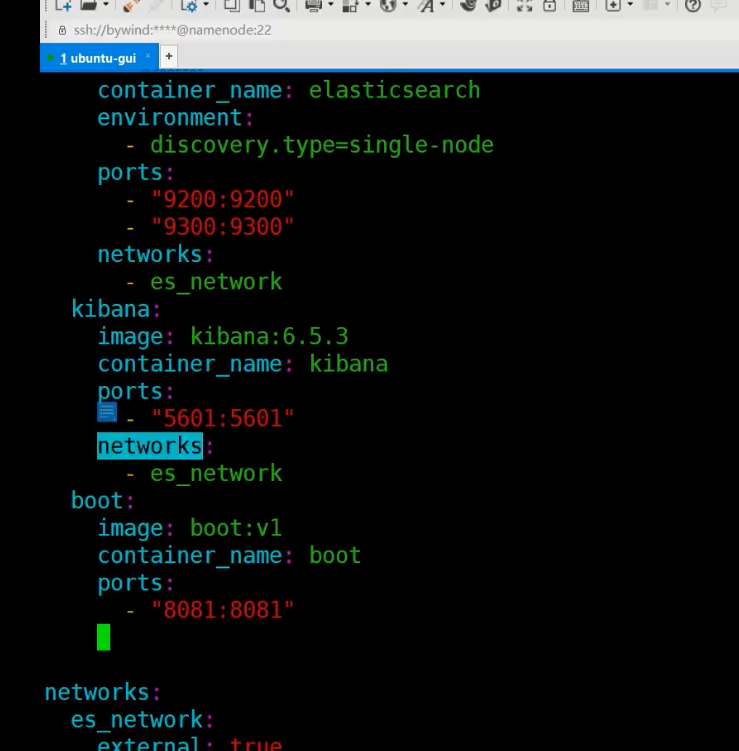
Task: Click the "9200:9200" port mapping
Action: coord(222,200)
